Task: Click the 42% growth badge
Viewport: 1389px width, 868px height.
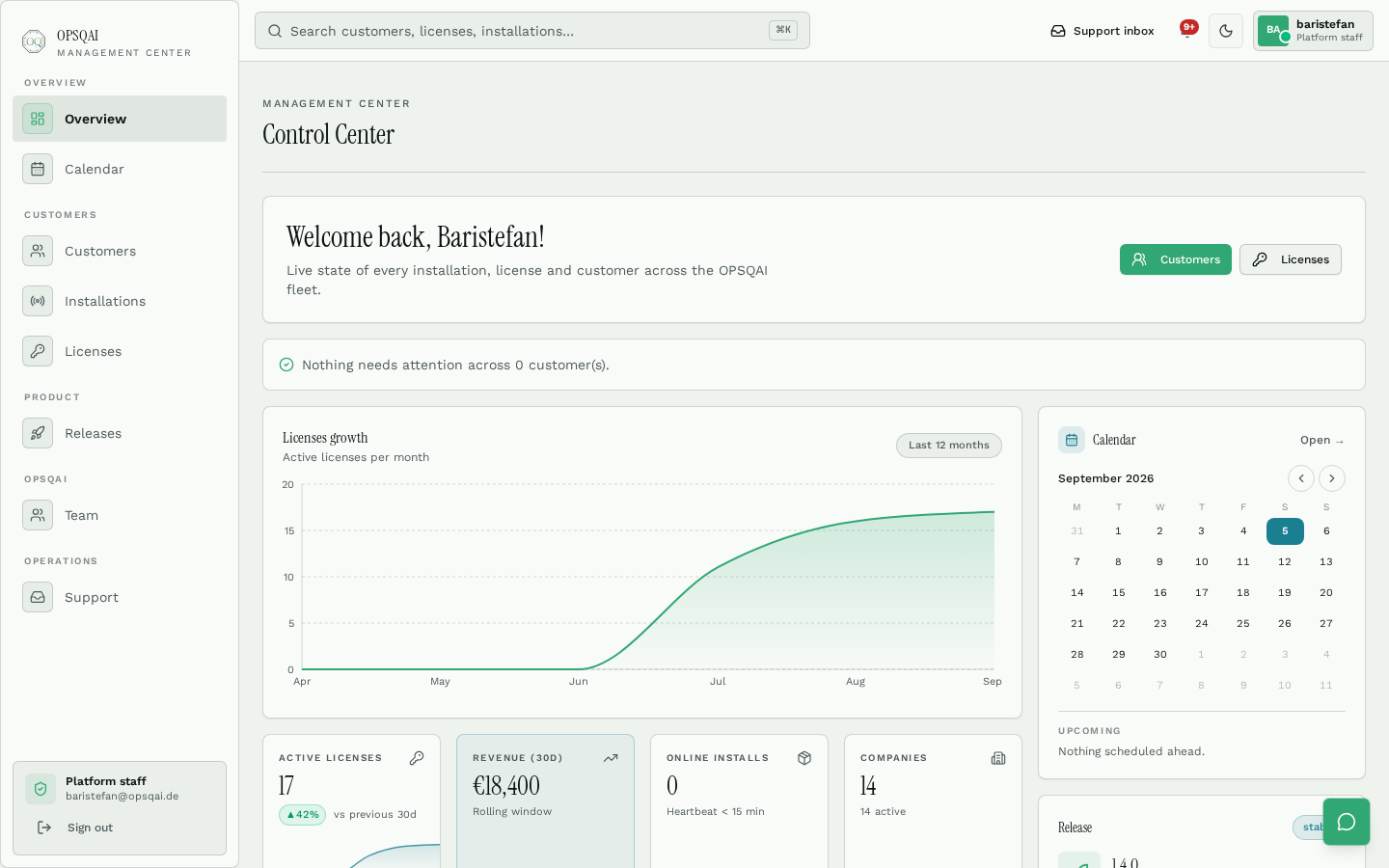Action: [303, 815]
